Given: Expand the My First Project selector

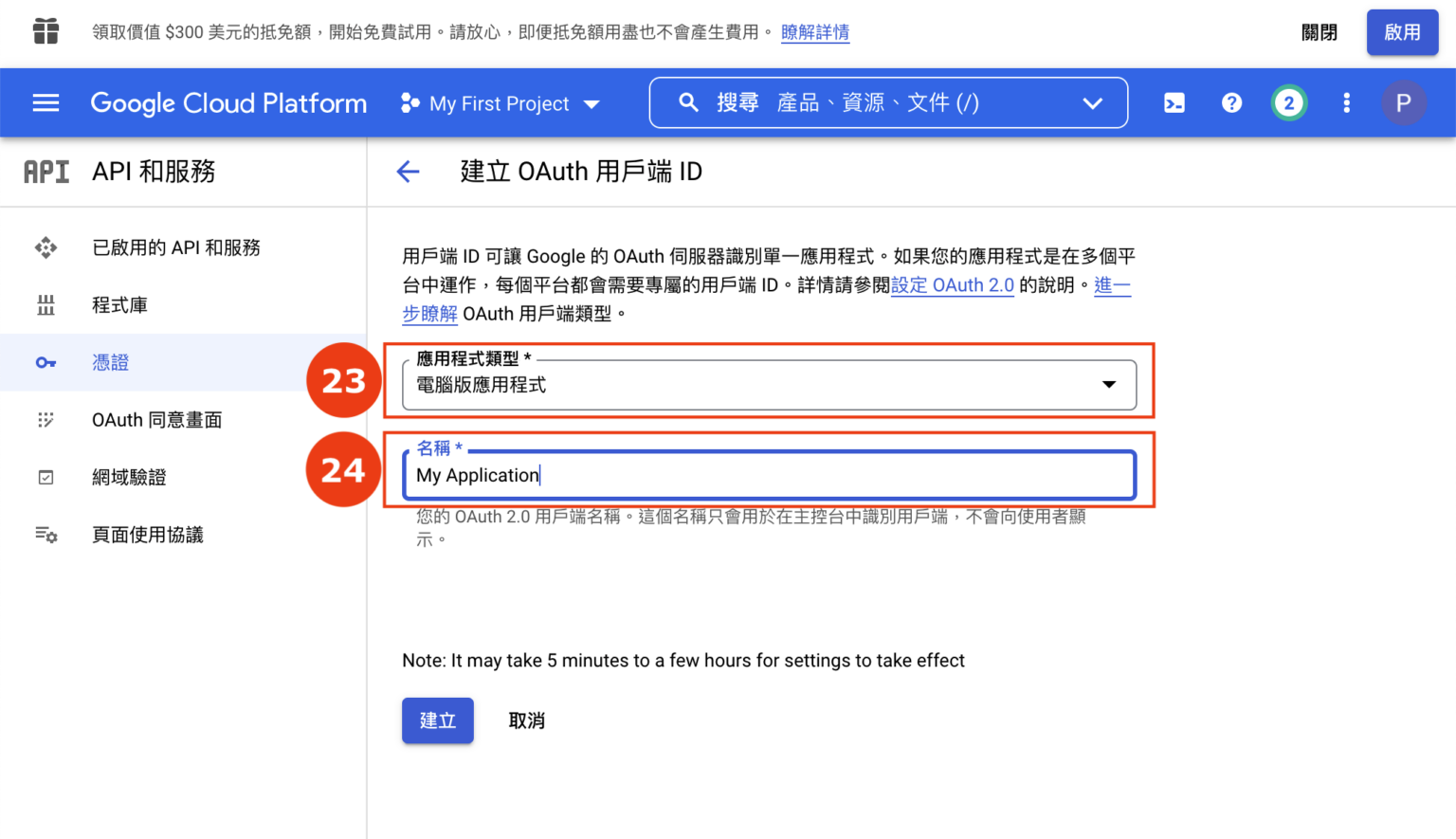Looking at the screenshot, I should [500, 103].
